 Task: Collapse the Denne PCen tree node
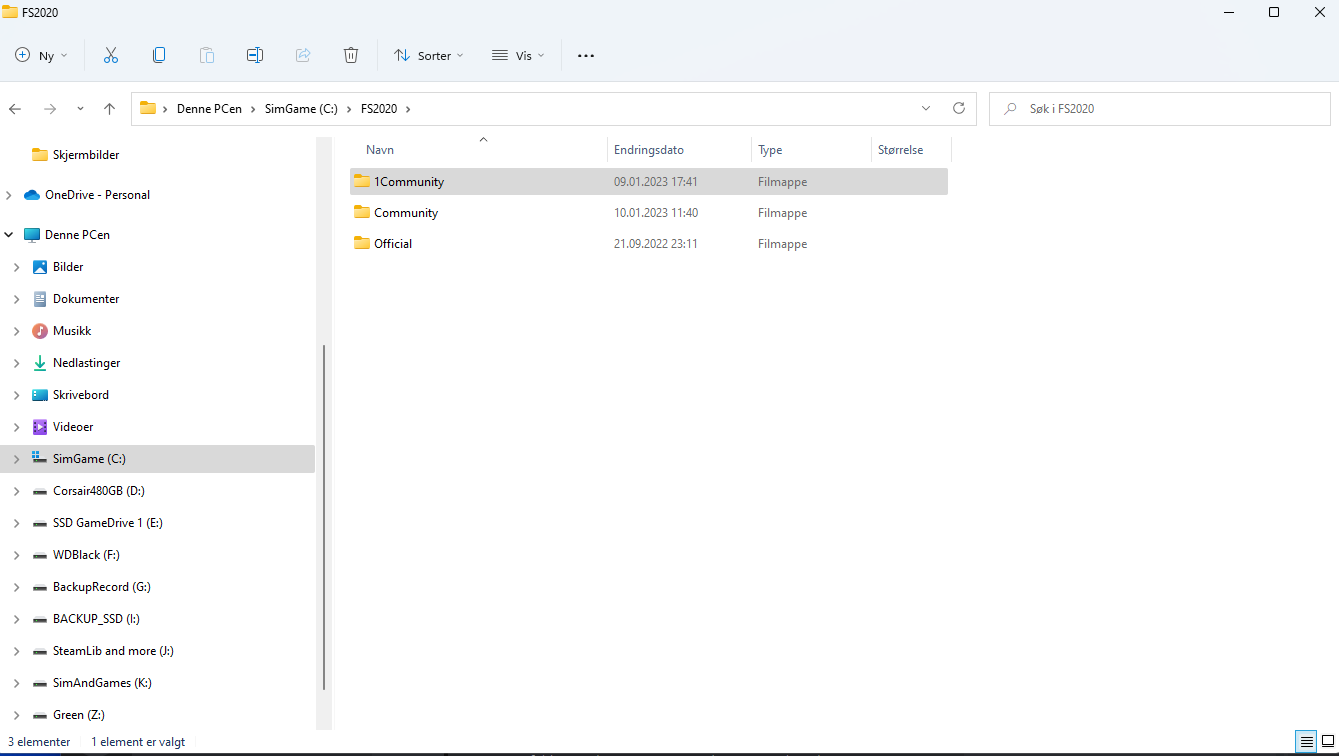tap(9, 235)
